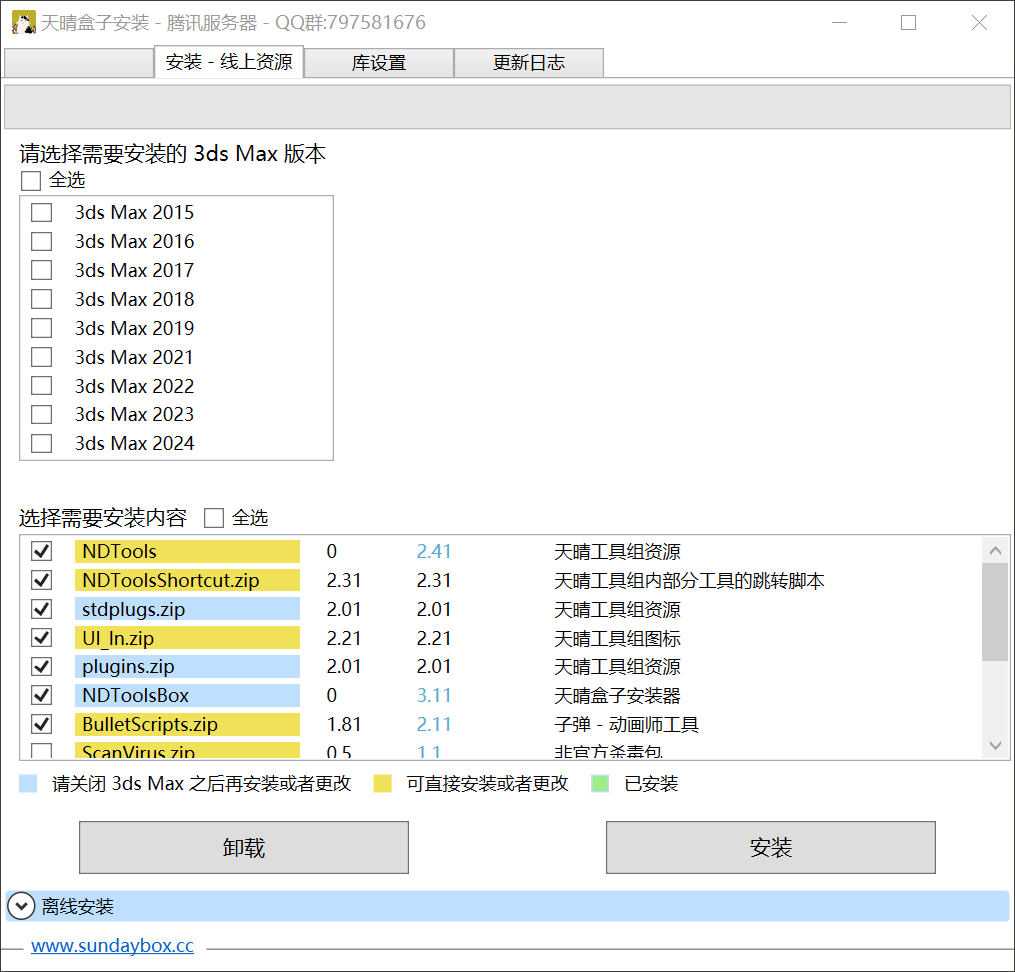Uncheck the NDToolsShortcut.zip checkbox
1015x972 pixels.
[x=41, y=580]
